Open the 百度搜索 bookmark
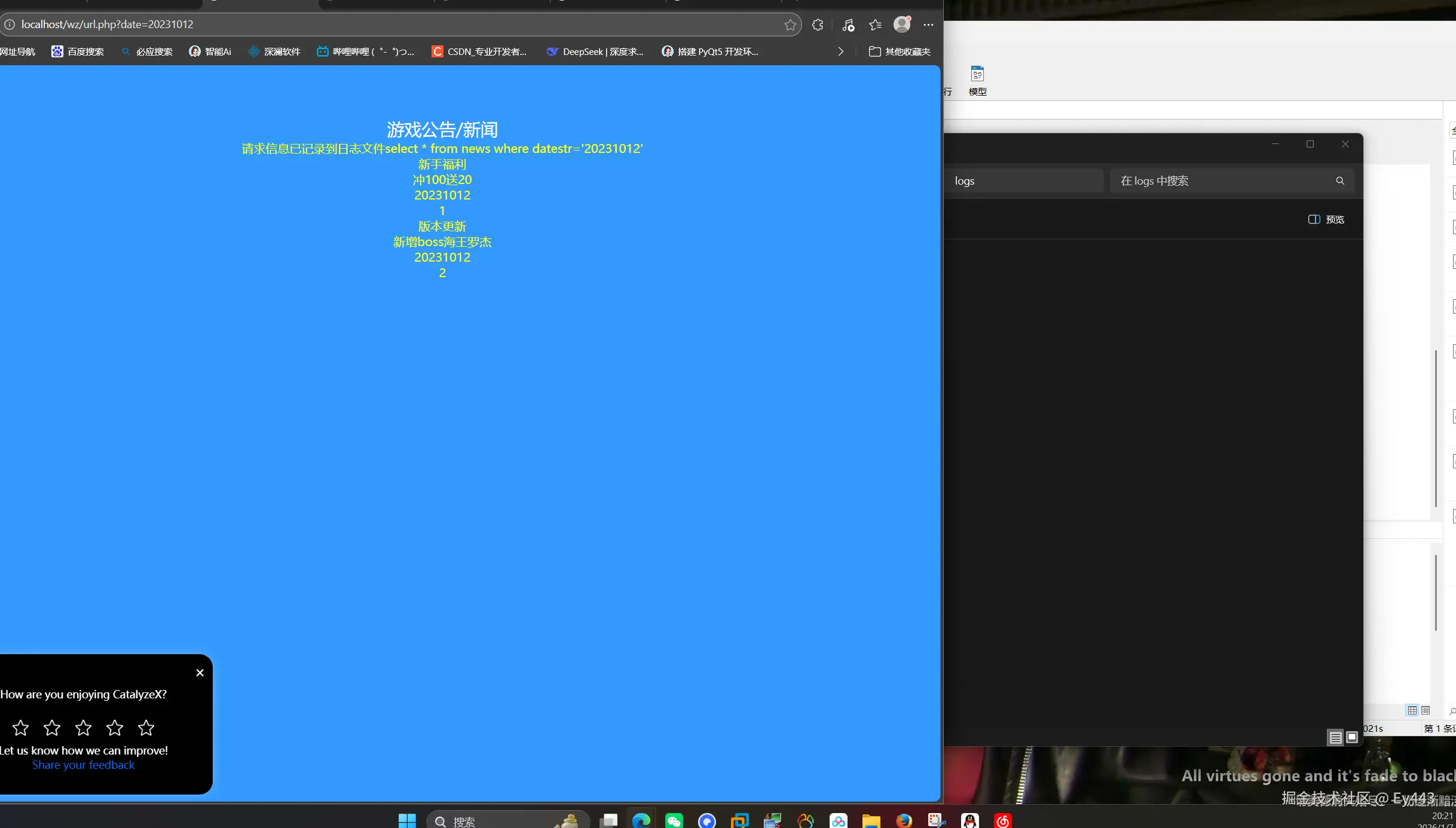 78,51
